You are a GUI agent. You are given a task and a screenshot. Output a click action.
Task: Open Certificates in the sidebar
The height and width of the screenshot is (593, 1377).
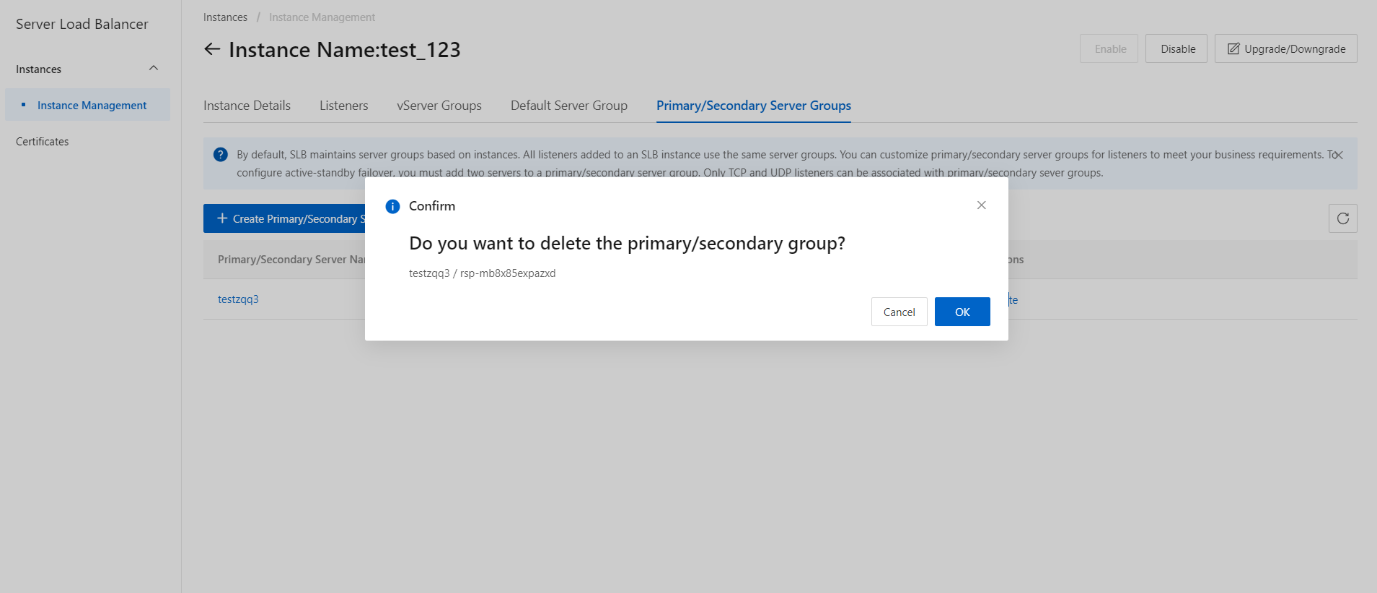click(x=42, y=142)
